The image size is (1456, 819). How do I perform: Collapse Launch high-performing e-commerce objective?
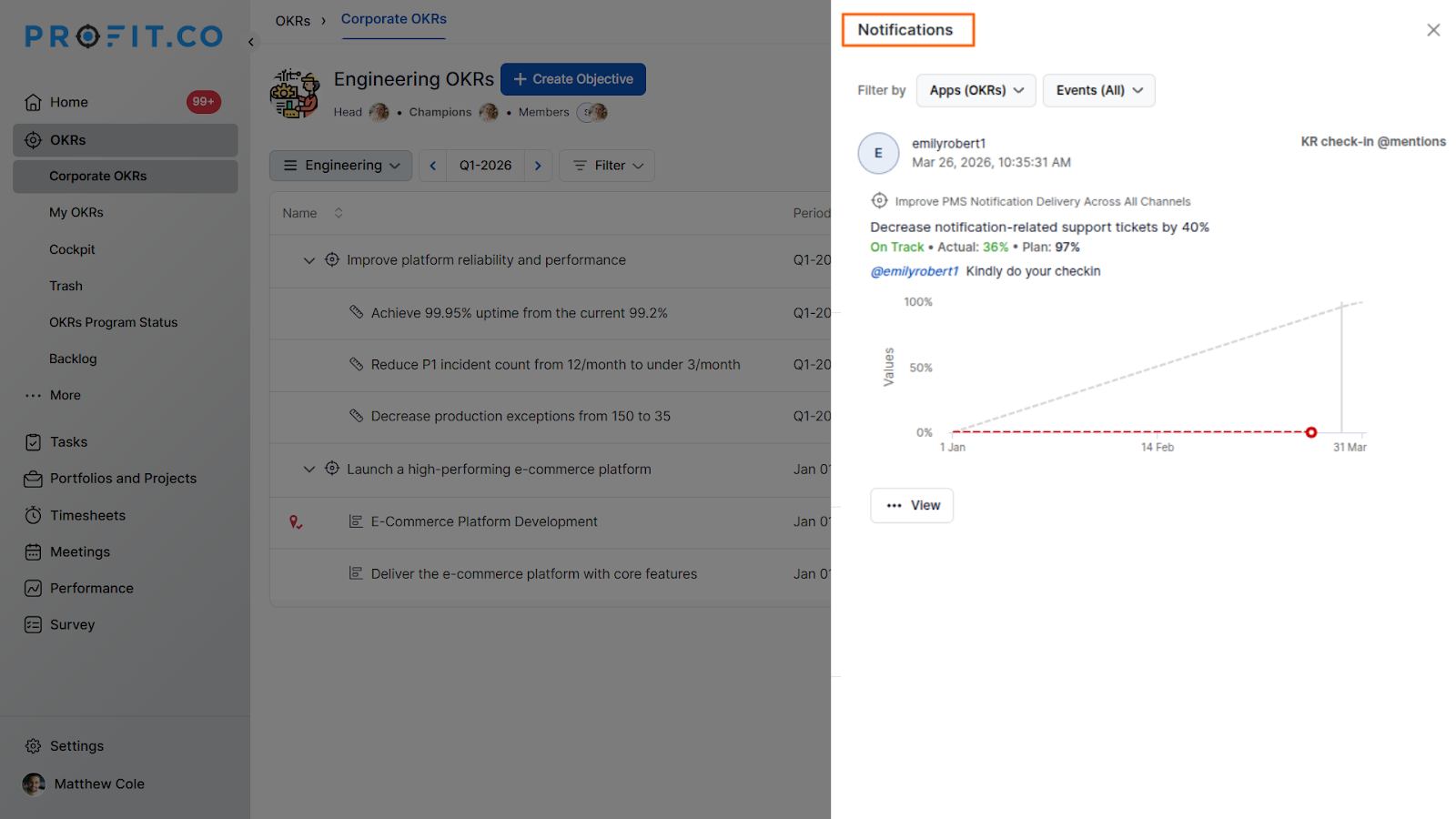click(309, 470)
